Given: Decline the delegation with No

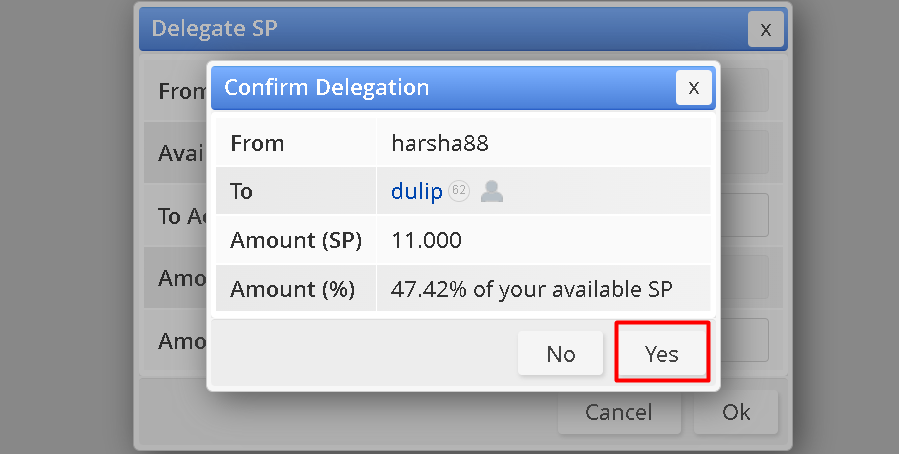Looking at the screenshot, I should pos(560,353).
